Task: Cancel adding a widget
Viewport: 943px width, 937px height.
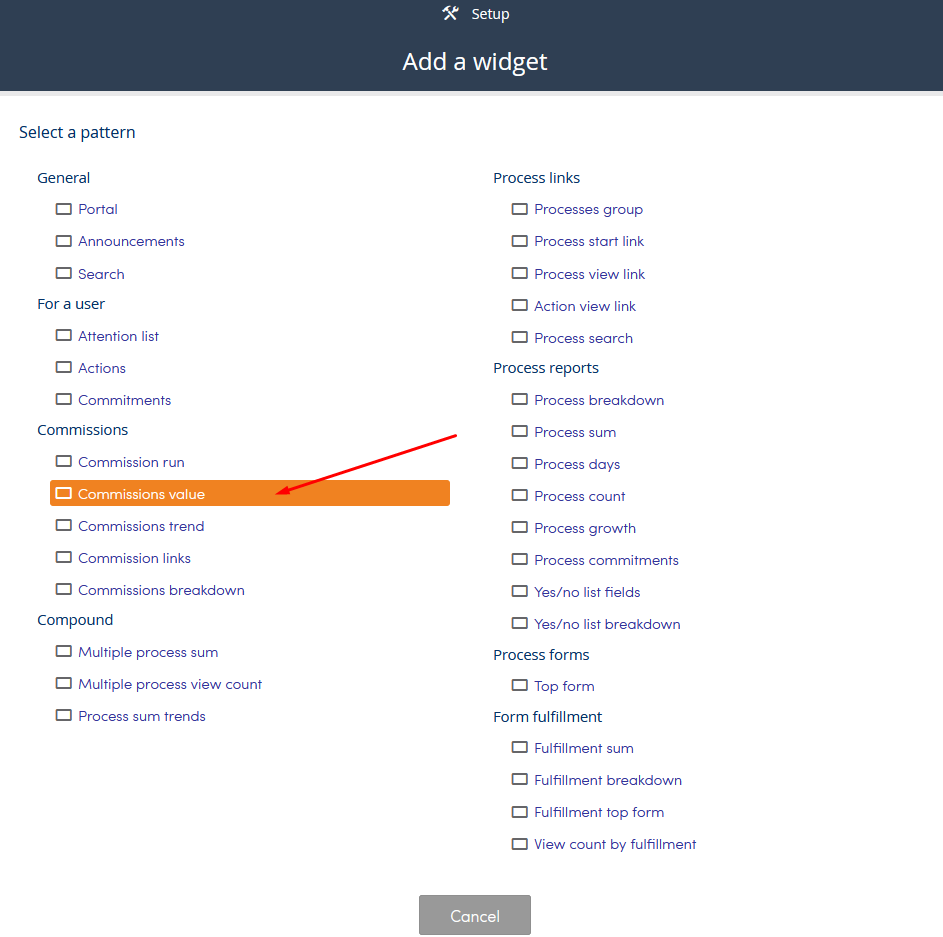Action: [x=475, y=915]
